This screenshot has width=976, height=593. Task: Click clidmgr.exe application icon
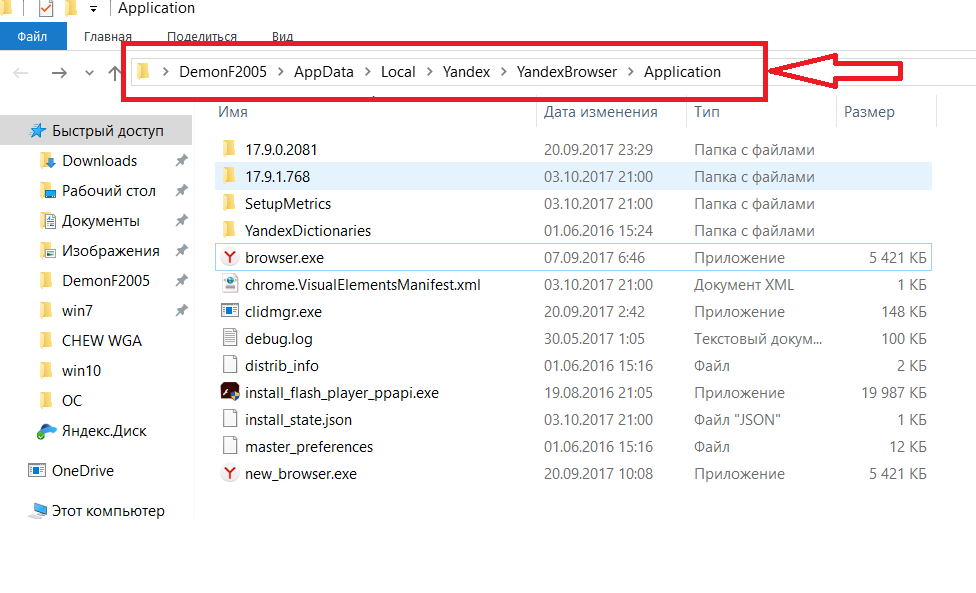[230, 311]
